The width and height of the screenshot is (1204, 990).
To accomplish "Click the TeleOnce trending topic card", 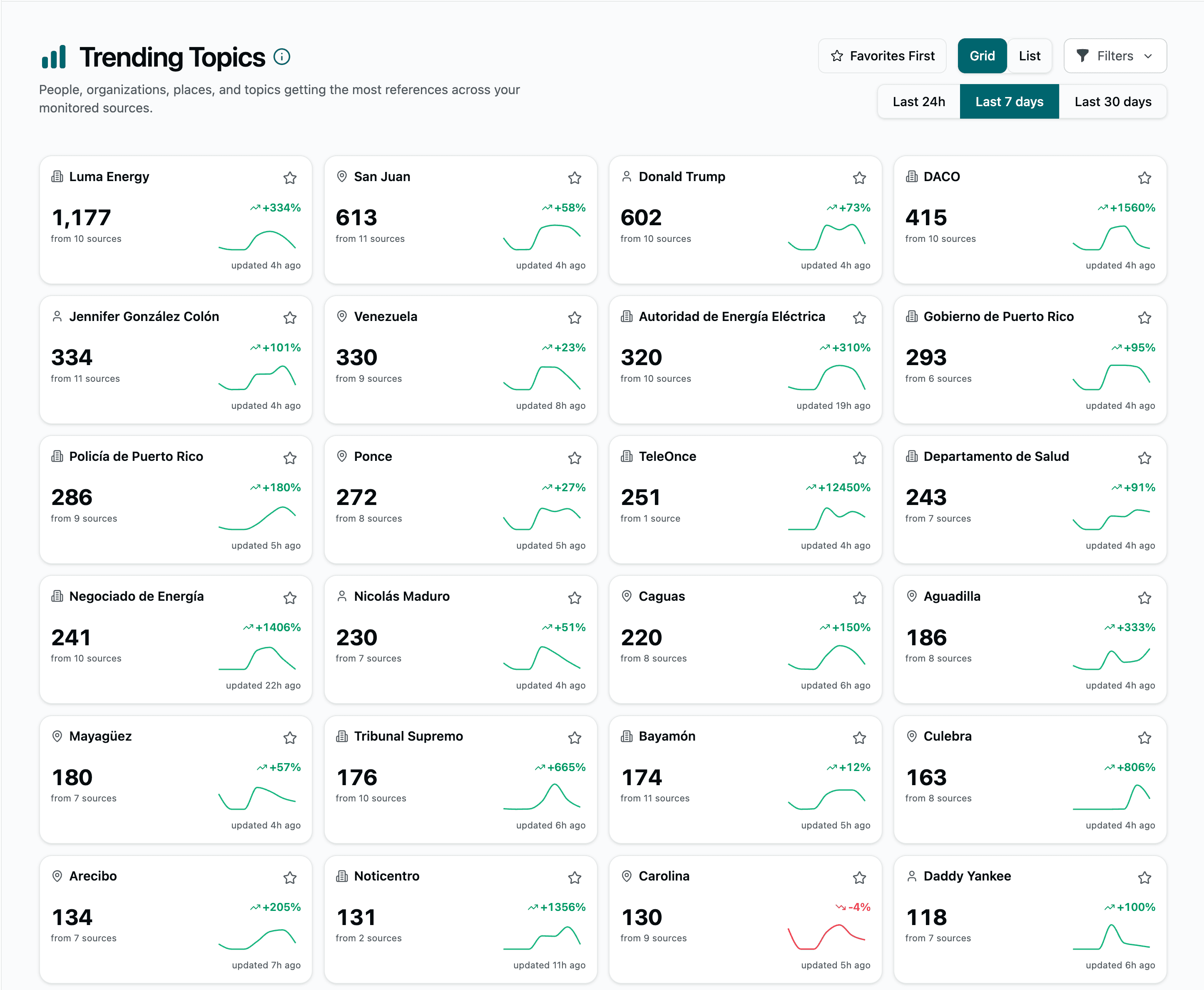I will click(744, 500).
